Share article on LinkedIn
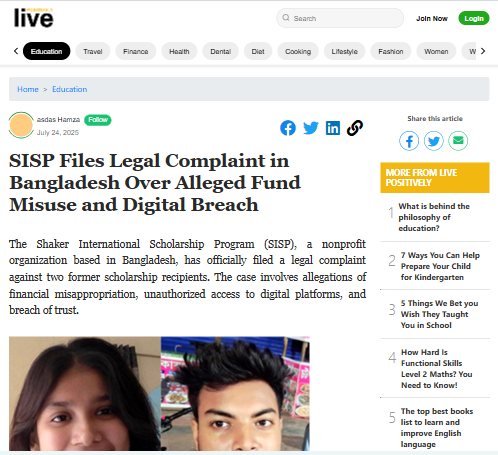This screenshot has height=455, width=498. 333,128
